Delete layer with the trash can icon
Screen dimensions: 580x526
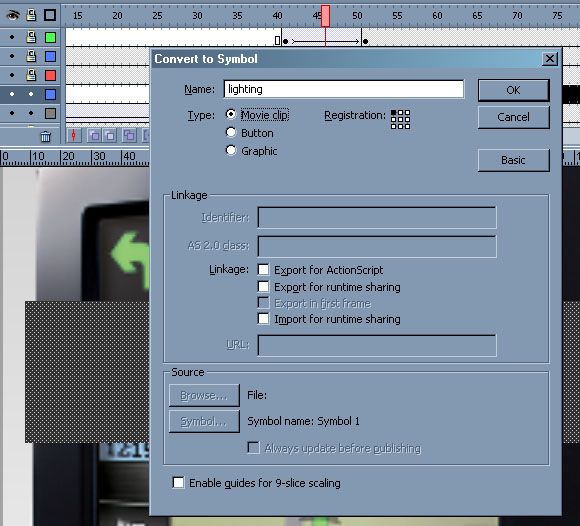tap(45, 137)
